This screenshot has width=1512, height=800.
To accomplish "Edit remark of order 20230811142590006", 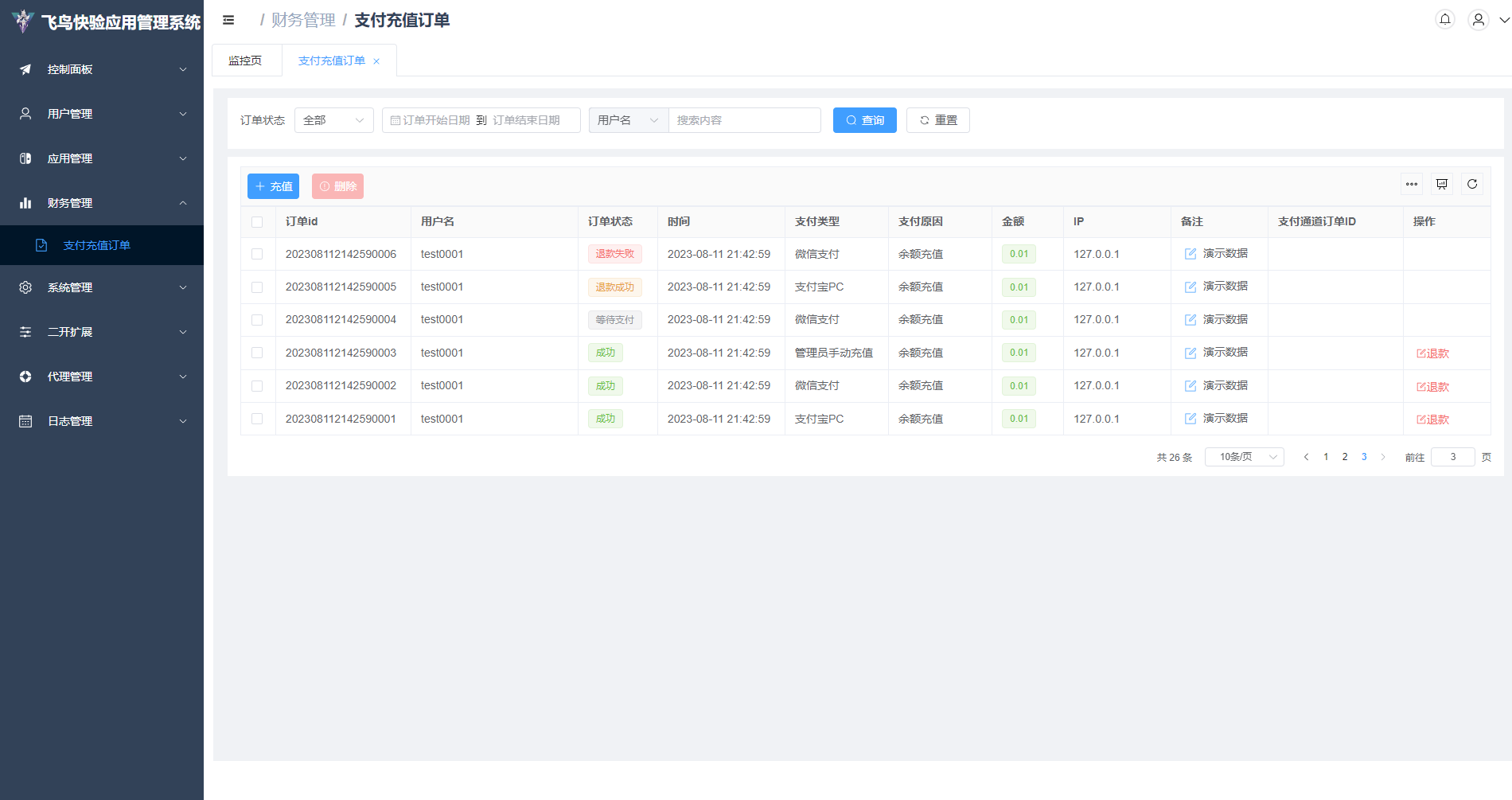I will pyautogui.click(x=1191, y=254).
